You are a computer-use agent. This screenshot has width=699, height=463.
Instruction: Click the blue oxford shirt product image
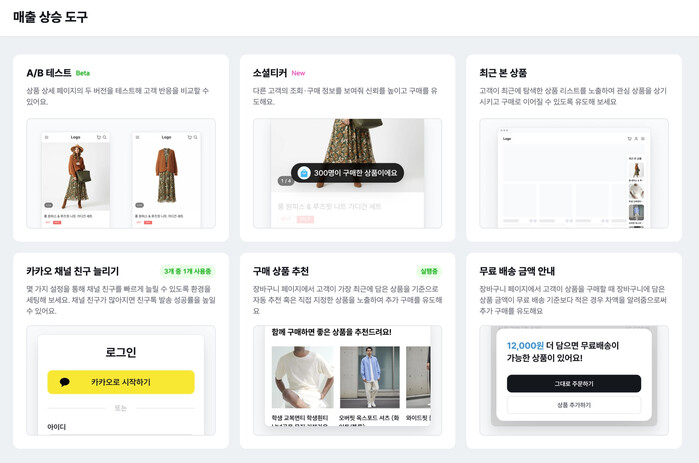click(369, 377)
